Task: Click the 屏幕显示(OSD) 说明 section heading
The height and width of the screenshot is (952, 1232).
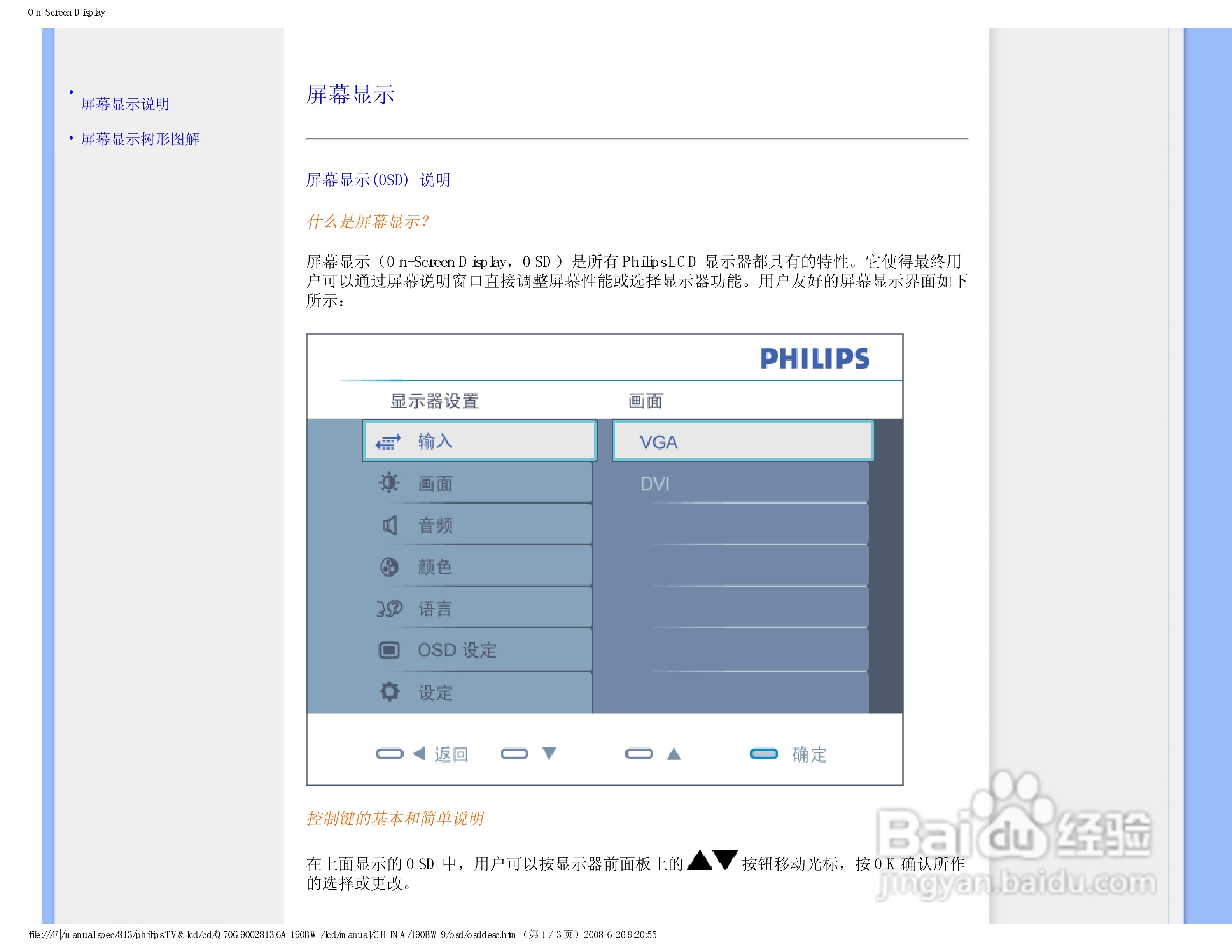Action: tap(377, 180)
